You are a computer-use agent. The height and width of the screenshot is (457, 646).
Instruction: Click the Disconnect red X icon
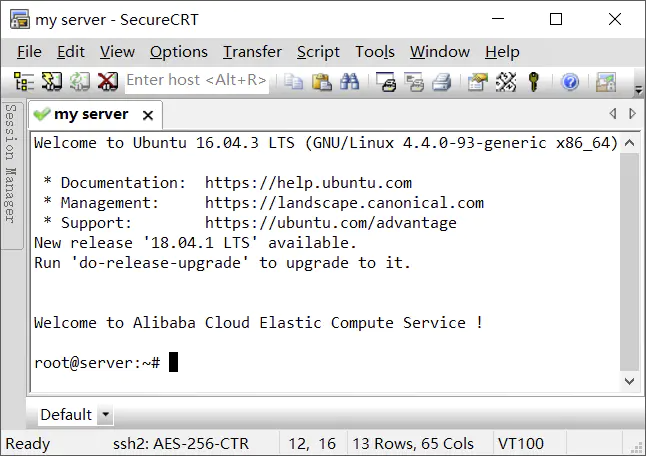[108, 81]
